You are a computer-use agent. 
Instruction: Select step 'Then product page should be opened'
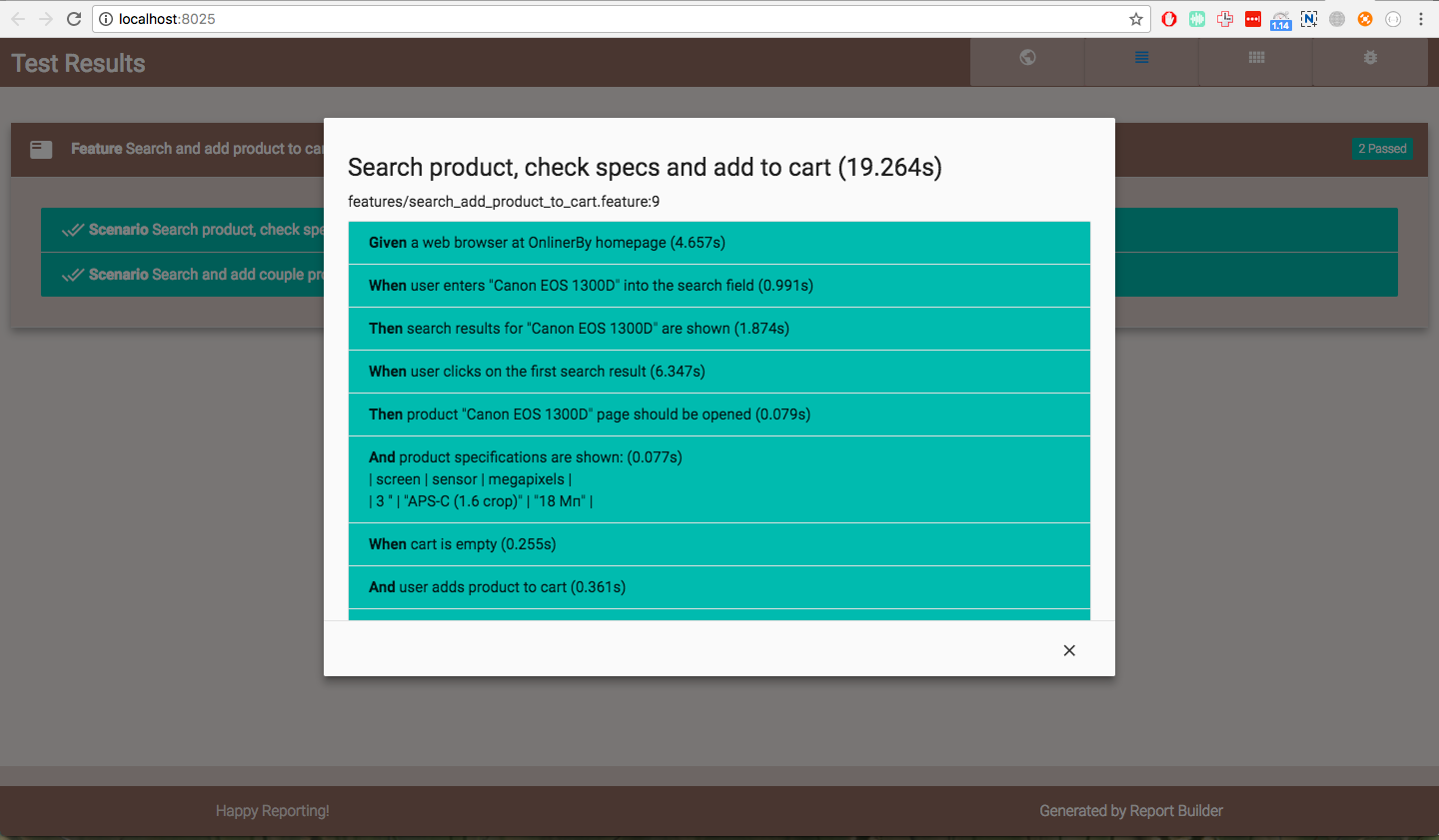(x=719, y=415)
